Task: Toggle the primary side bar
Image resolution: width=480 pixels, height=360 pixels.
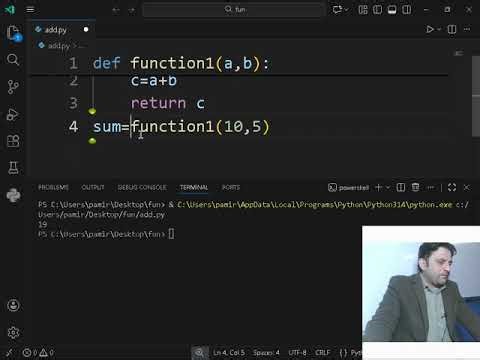Action: click(377, 10)
